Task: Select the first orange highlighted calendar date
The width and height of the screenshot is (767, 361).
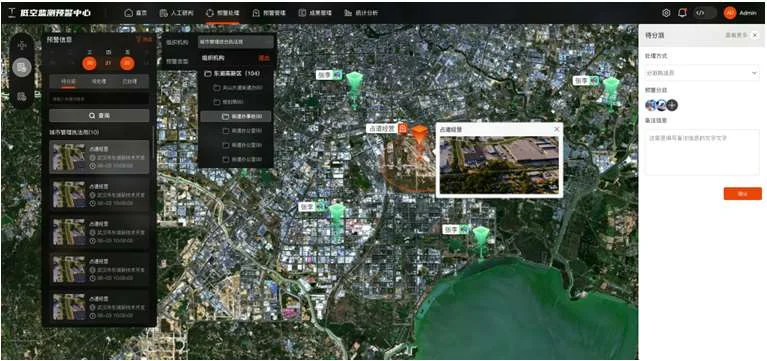Action: 89,63
